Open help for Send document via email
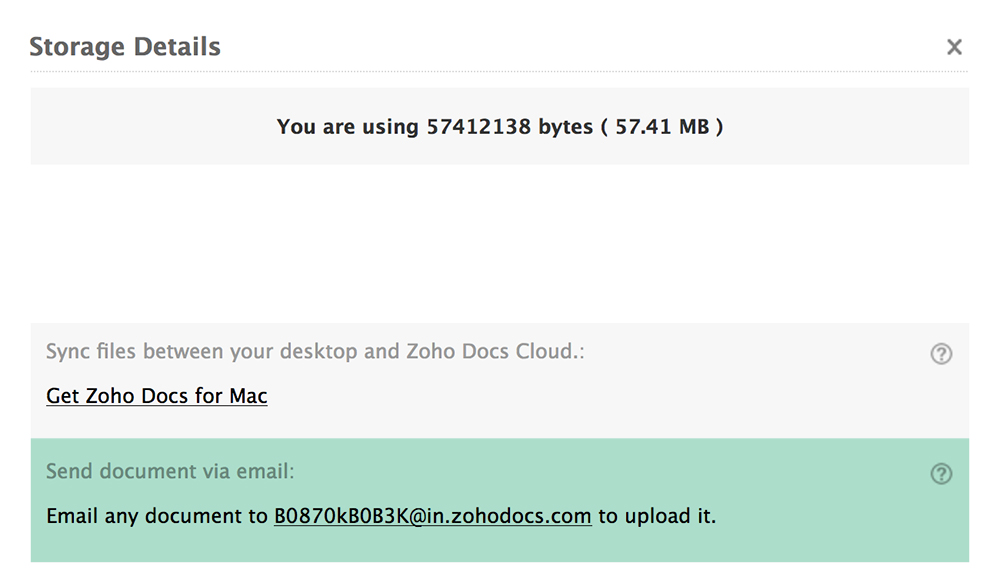Viewport: 1000px width, 586px height. point(941,474)
